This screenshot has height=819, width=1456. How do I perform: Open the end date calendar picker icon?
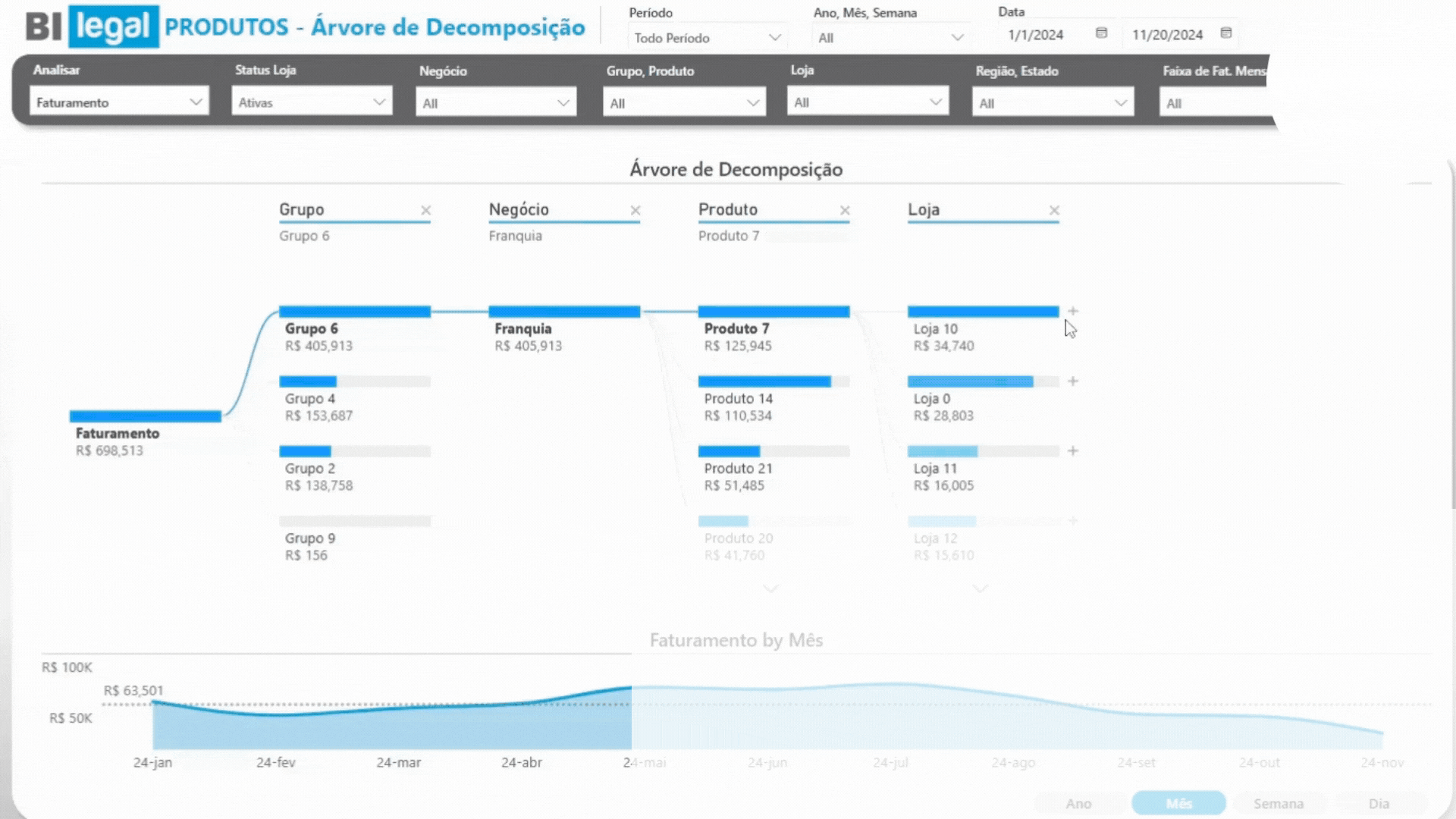[x=1225, y=33]
